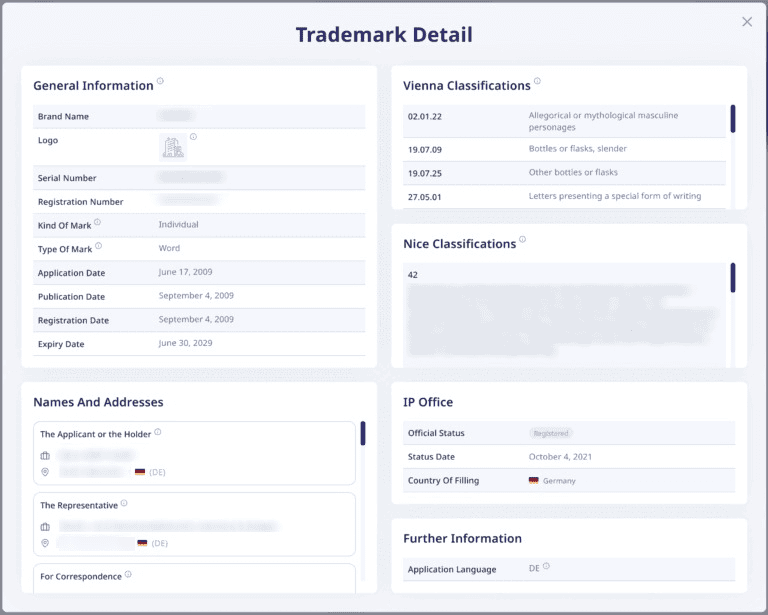The height and width of the screenshot is (615, 768).
Task: Click 'Bottles or flasks, slender' description
Action: pos(577,148)
